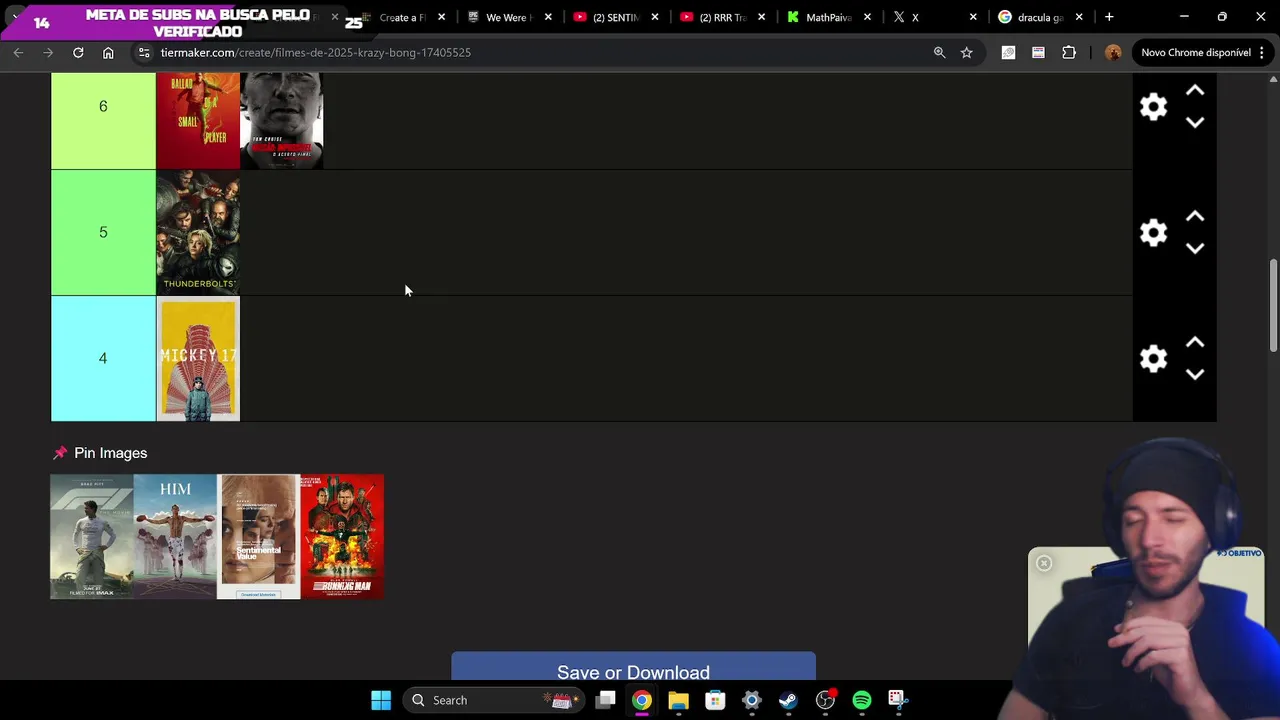The image size is (1280, 720).
Task: Open Task View from taskbar
Action: coord(605,700)
